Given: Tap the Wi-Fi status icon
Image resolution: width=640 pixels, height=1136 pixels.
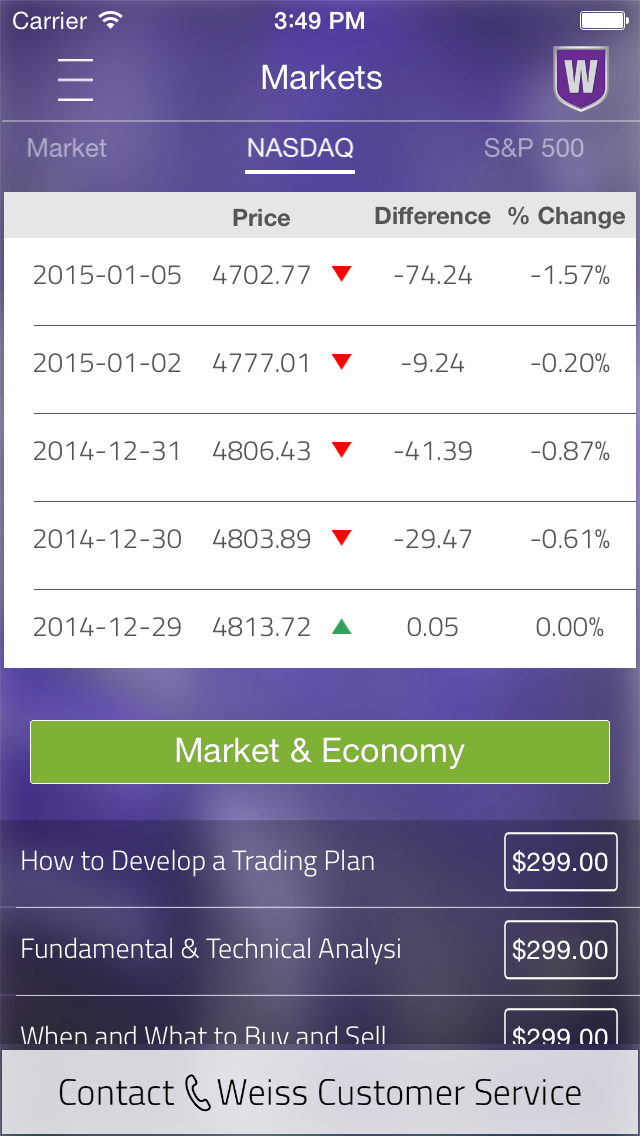Looking at the screenshot, I should pos(111,20).
